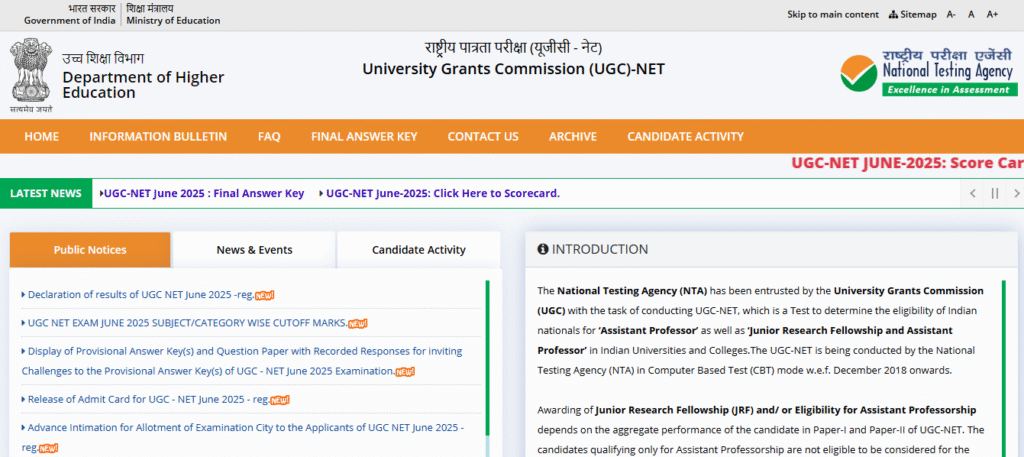Select the Public Notices tab
The height and width of the screenshot is (457, 1024).
click(90, 249)
